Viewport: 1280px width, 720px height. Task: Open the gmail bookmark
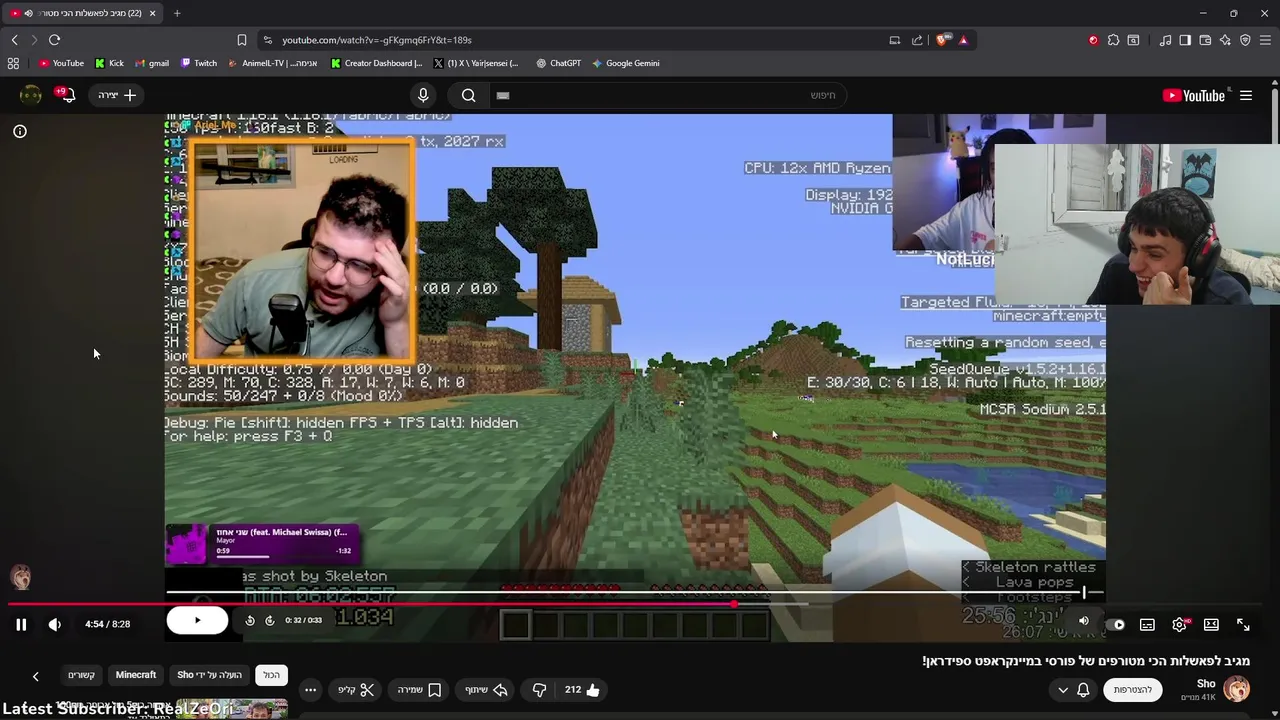pos(151,63)
